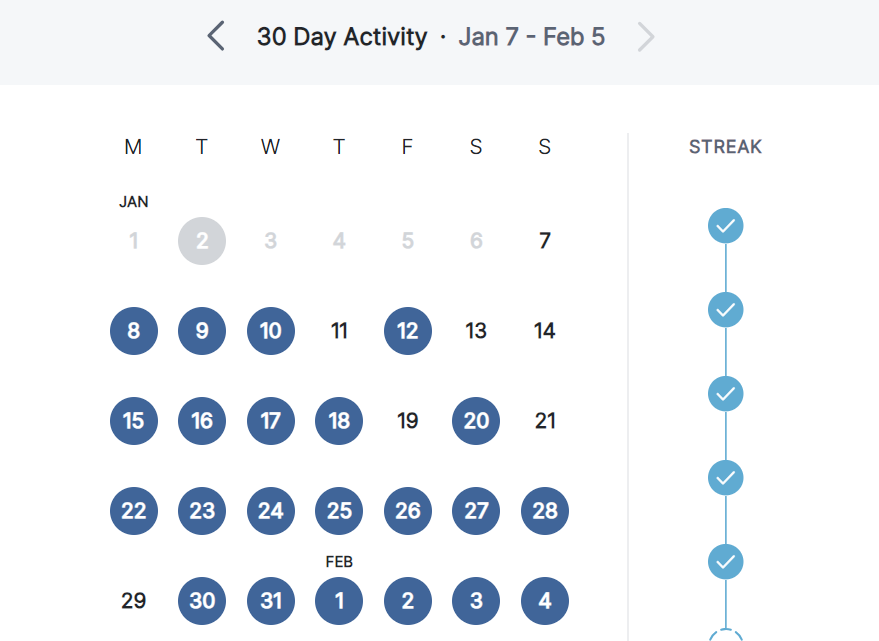Click the second streak checkmark icon
This screenshot has height=641, width=879.
tap(725, 310)
